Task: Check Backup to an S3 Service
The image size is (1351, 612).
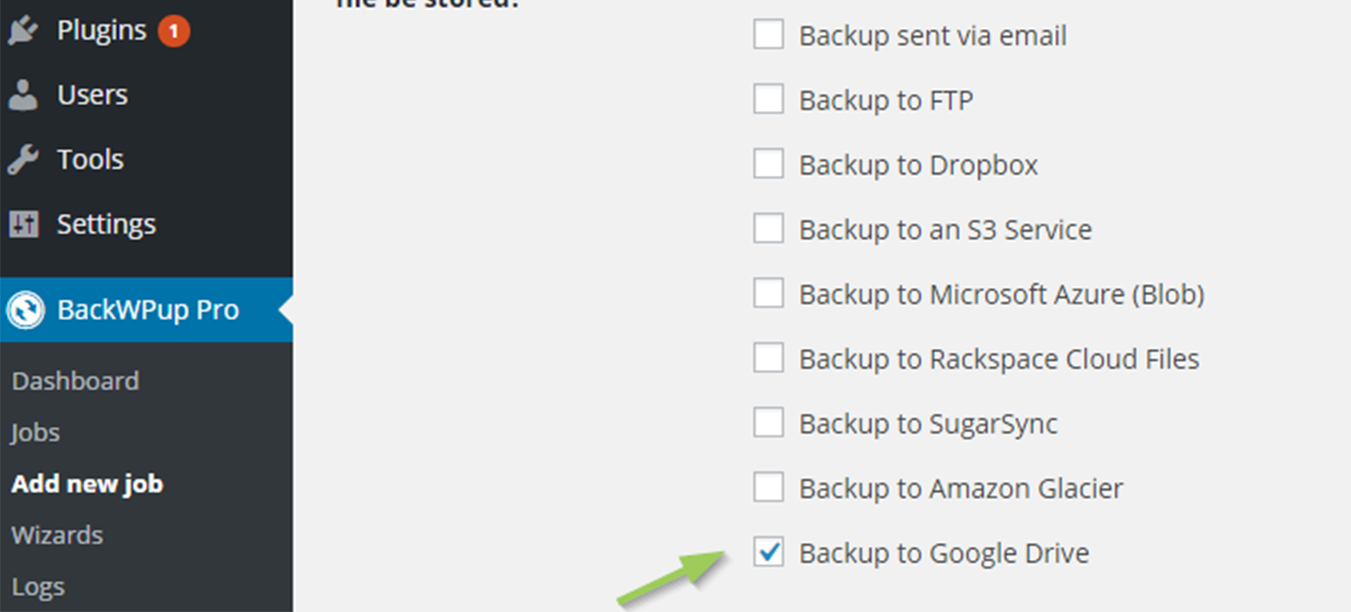Action: coord(769,228)
